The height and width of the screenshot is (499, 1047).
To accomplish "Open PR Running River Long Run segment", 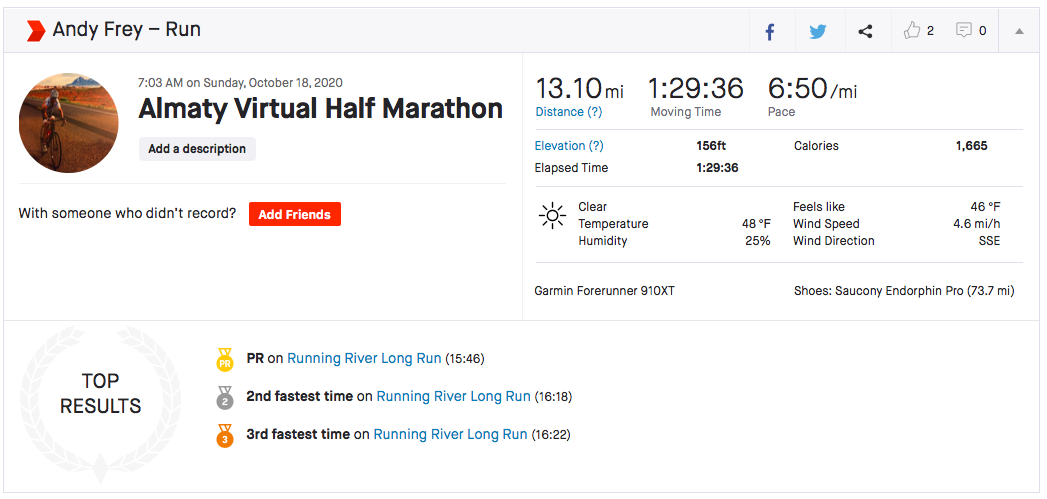I will point(364,358).
